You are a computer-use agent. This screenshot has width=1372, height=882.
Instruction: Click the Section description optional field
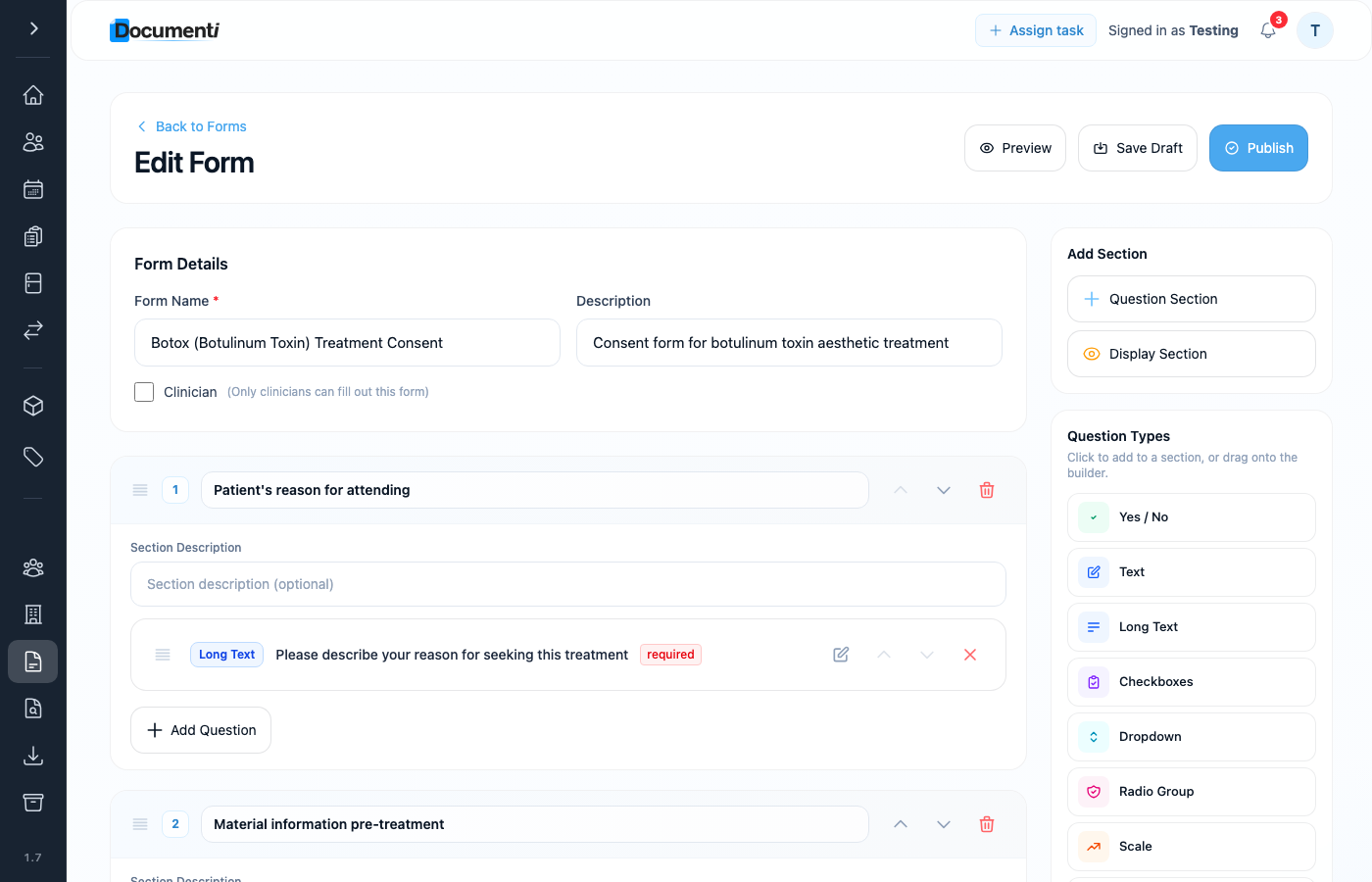pos(568,584)
